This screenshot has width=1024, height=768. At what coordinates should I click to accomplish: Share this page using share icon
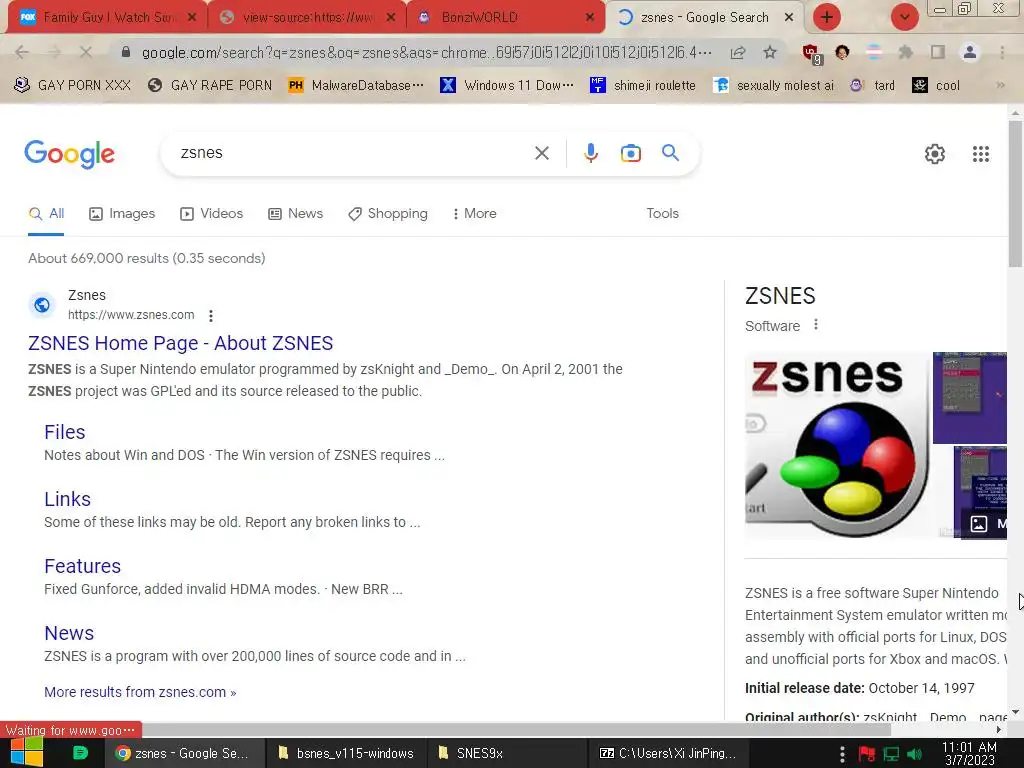click(x=738, y=52)
